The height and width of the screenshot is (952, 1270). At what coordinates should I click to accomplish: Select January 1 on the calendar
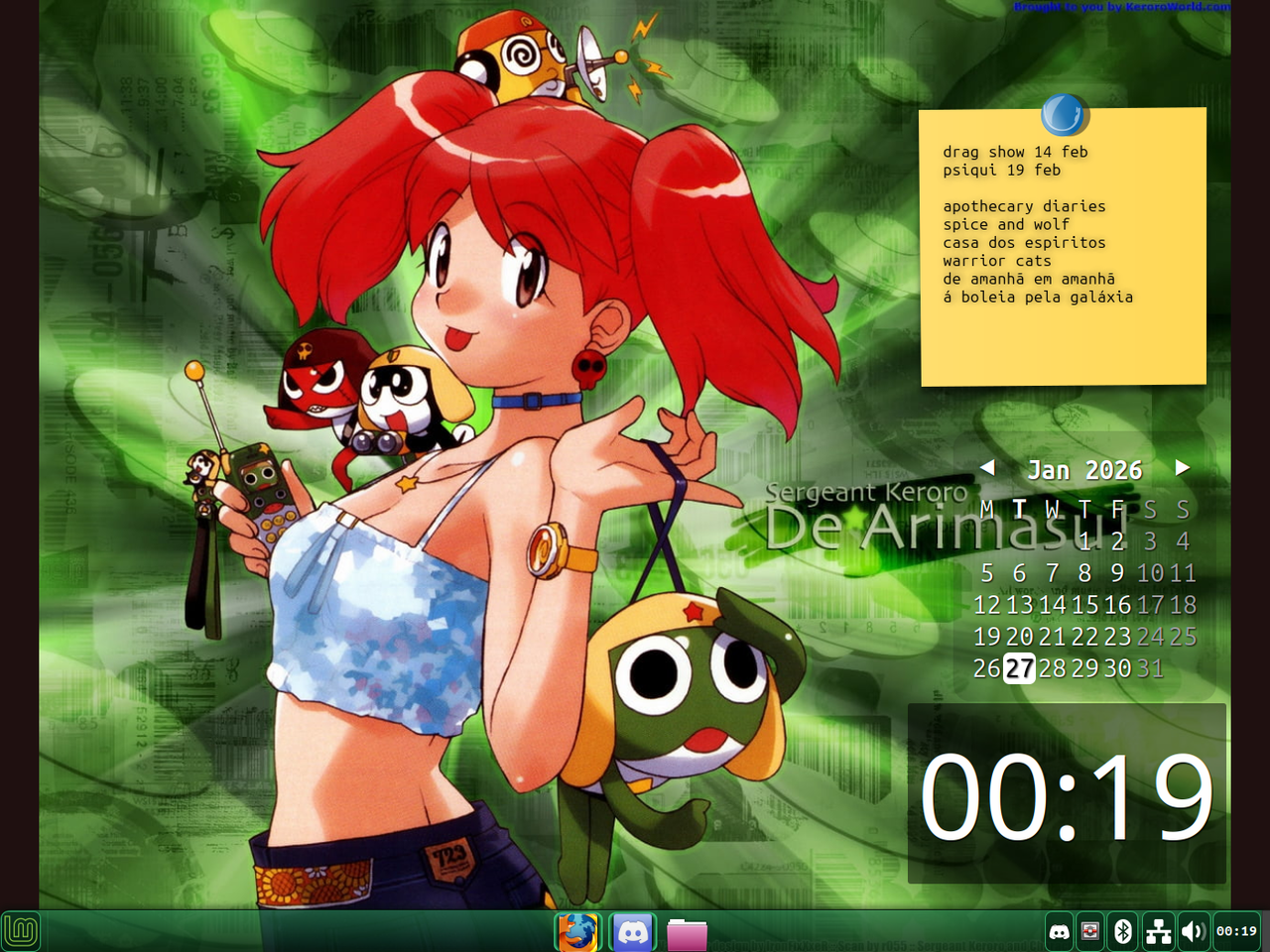point(1083,541)
